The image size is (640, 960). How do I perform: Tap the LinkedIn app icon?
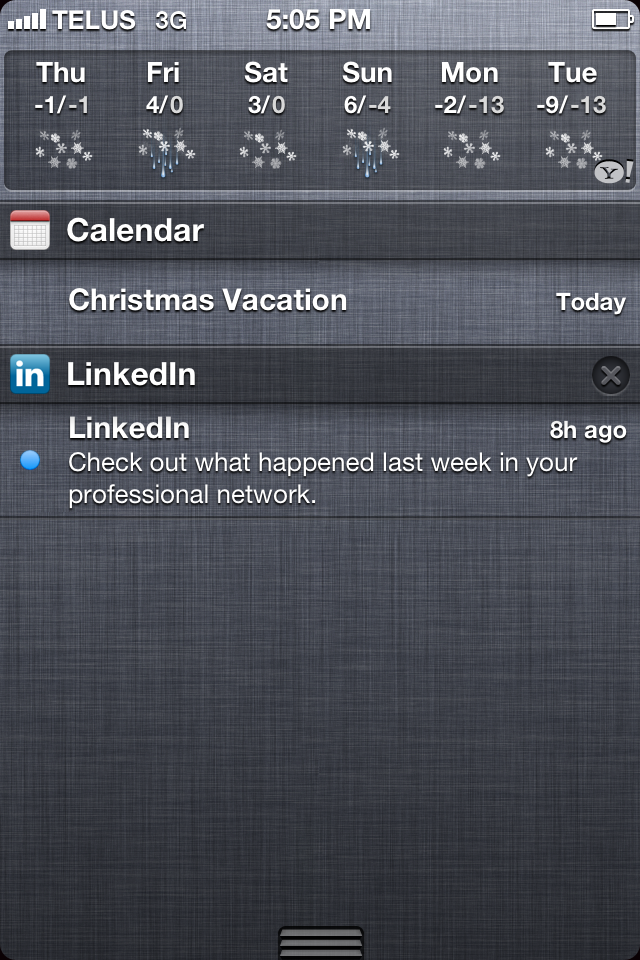30,375
